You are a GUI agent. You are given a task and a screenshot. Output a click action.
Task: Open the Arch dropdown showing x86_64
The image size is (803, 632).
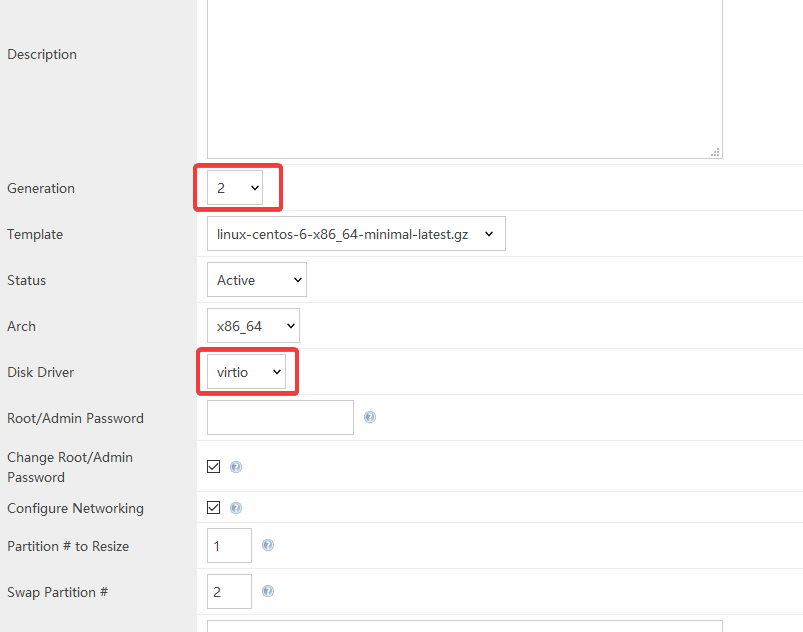coord(253,326)
